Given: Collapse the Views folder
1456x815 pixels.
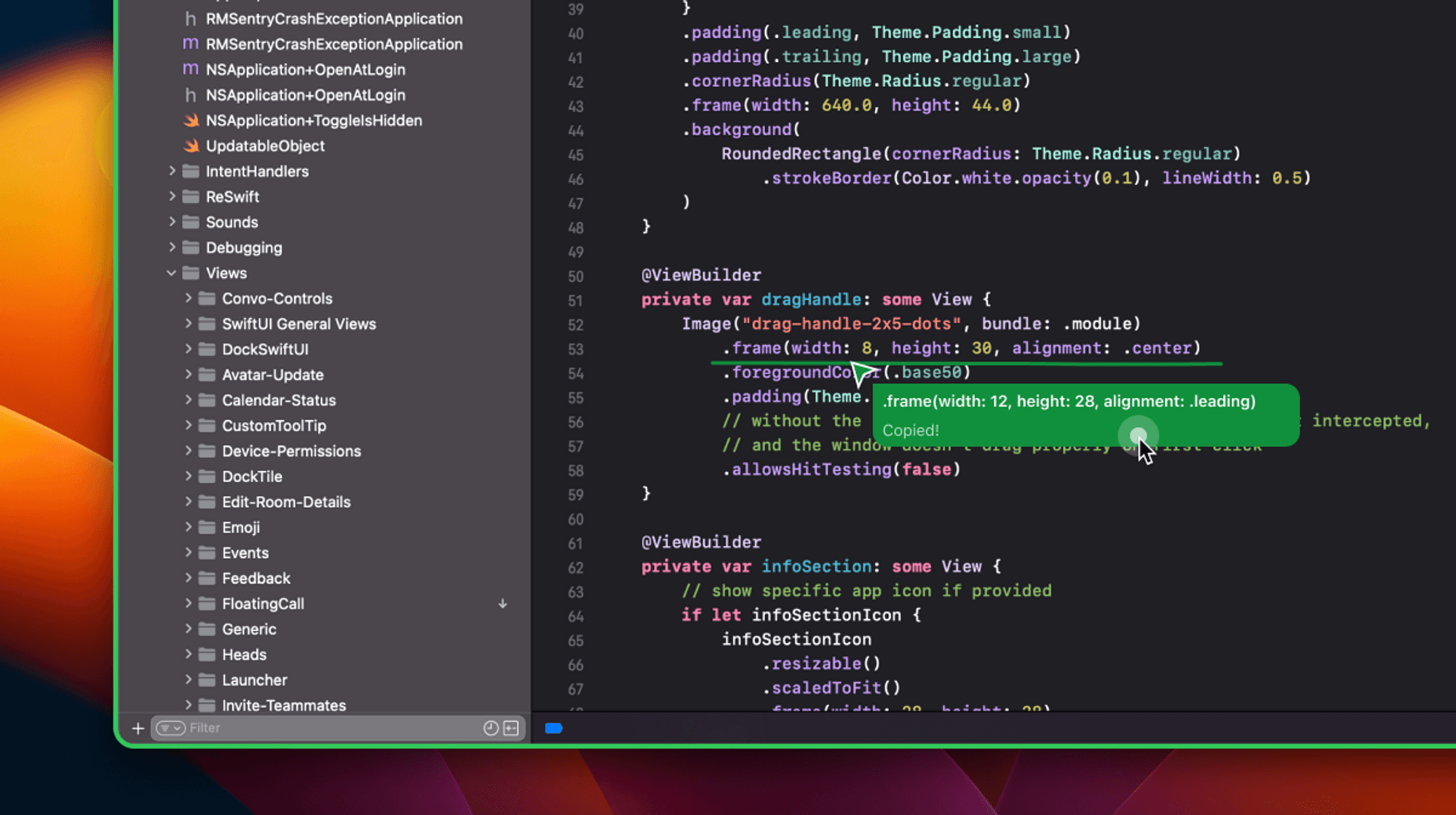Looking at the screenshot, I should coord(171,274).
